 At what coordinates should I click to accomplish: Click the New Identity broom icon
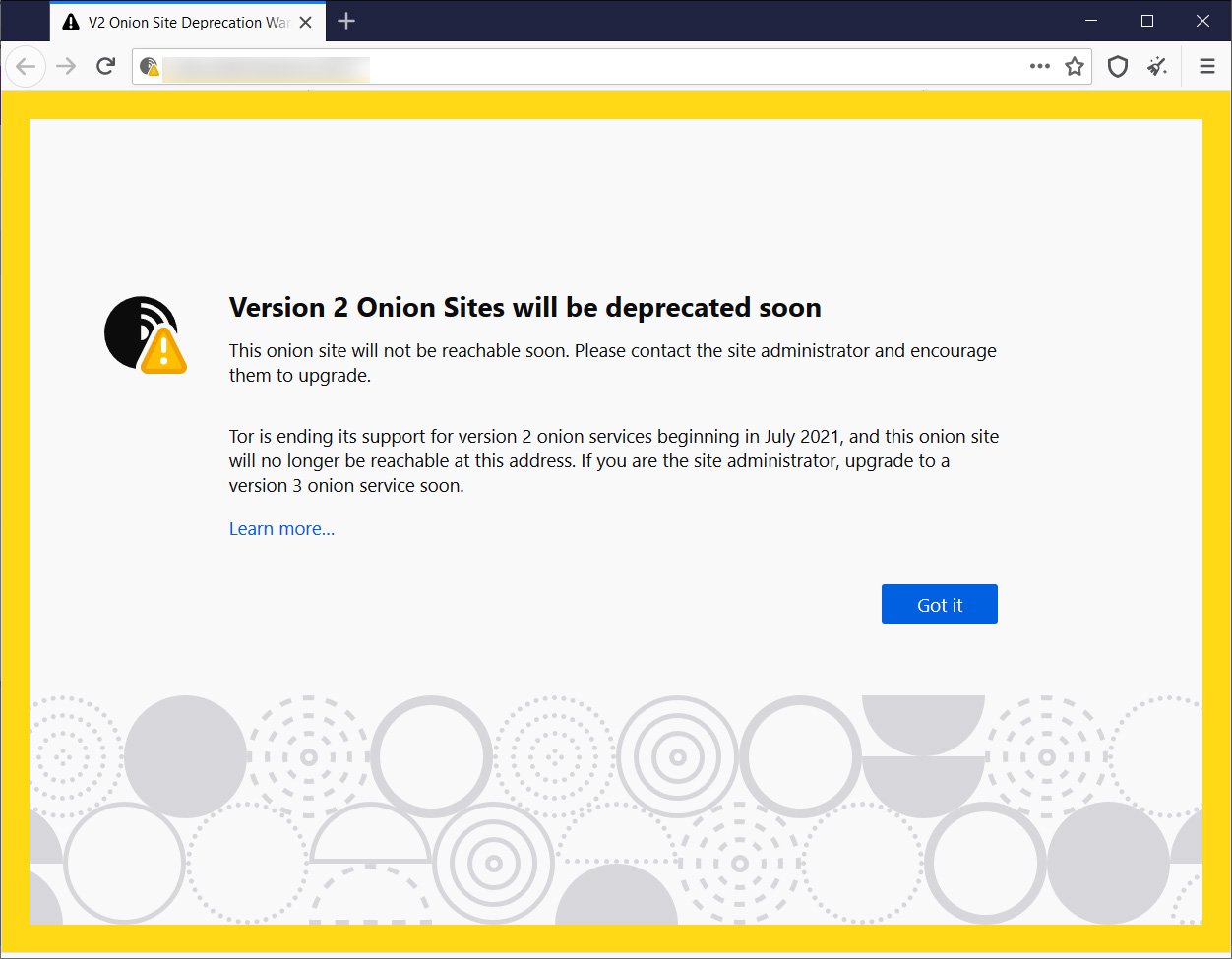pyautogui.click(x=1157, y=67)
